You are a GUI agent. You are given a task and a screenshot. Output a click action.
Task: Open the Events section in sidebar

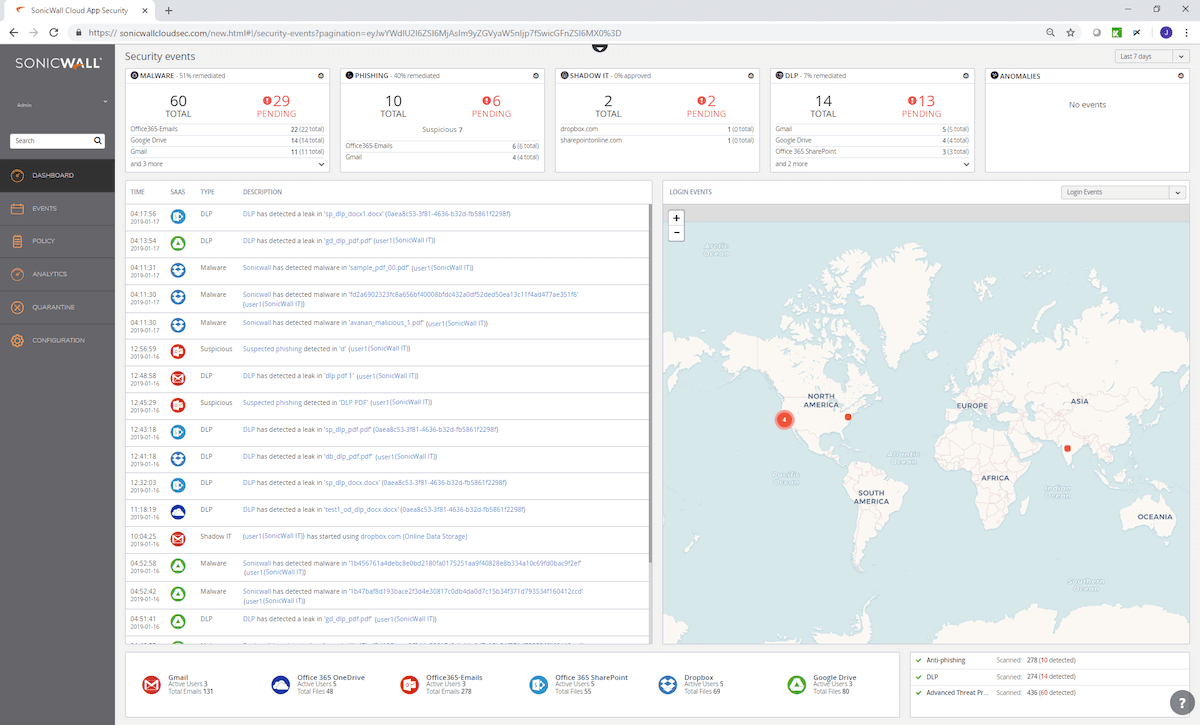pyautogui.click(x=44, y=208)
